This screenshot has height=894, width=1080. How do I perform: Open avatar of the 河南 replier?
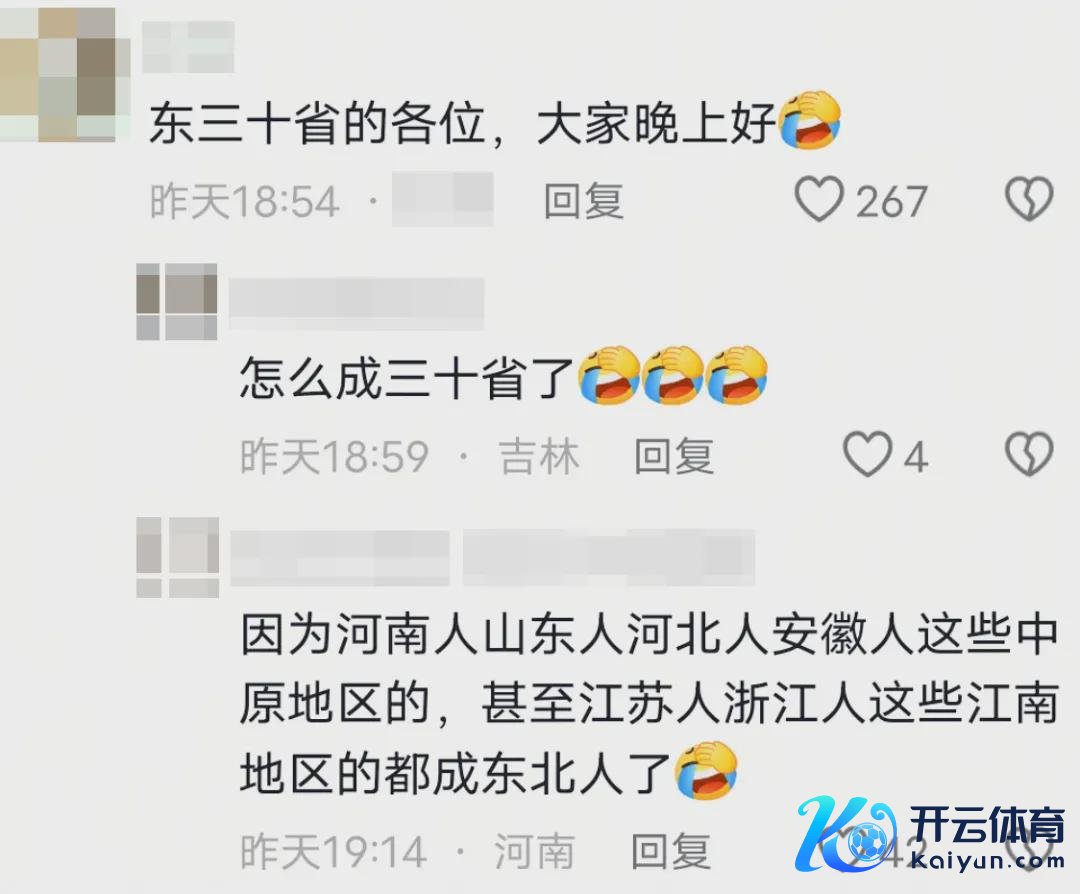178,557
